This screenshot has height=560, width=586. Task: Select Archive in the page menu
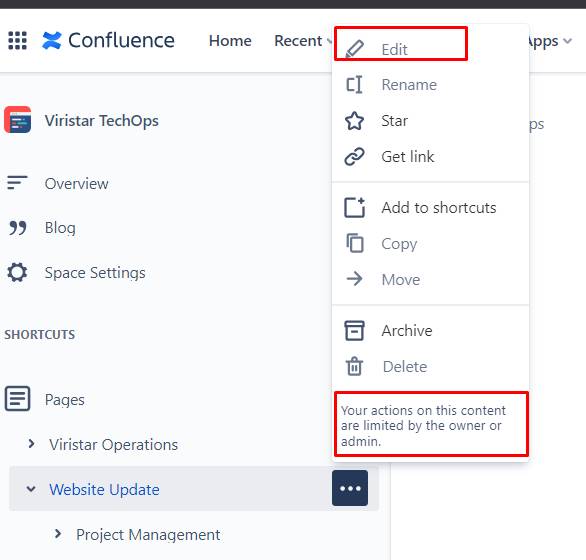point(431,330)
